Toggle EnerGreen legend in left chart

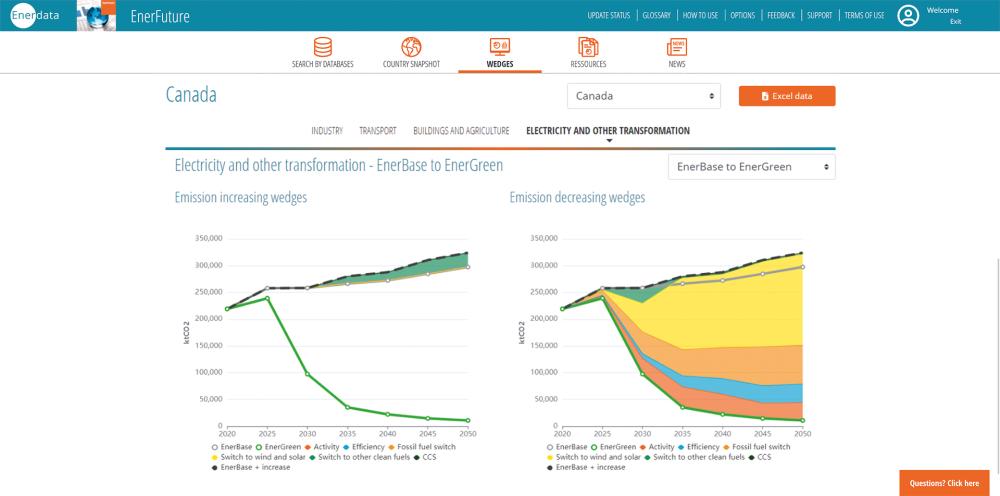coord(279,447)
